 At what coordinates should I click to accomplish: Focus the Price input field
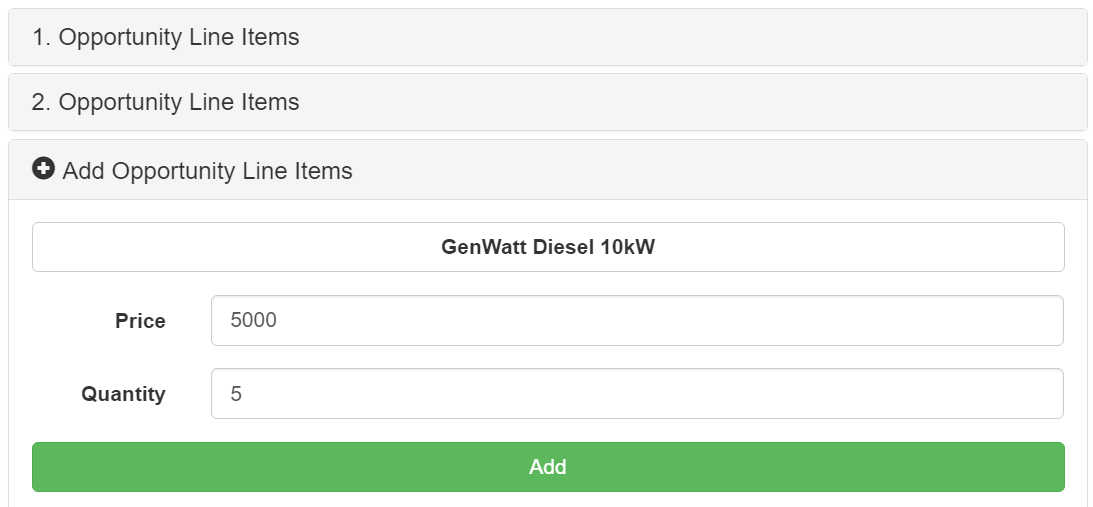coord(637,320)
